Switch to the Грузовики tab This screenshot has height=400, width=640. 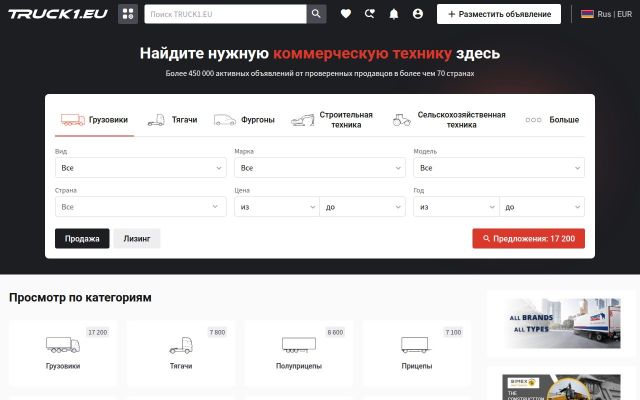coord(94,120)
